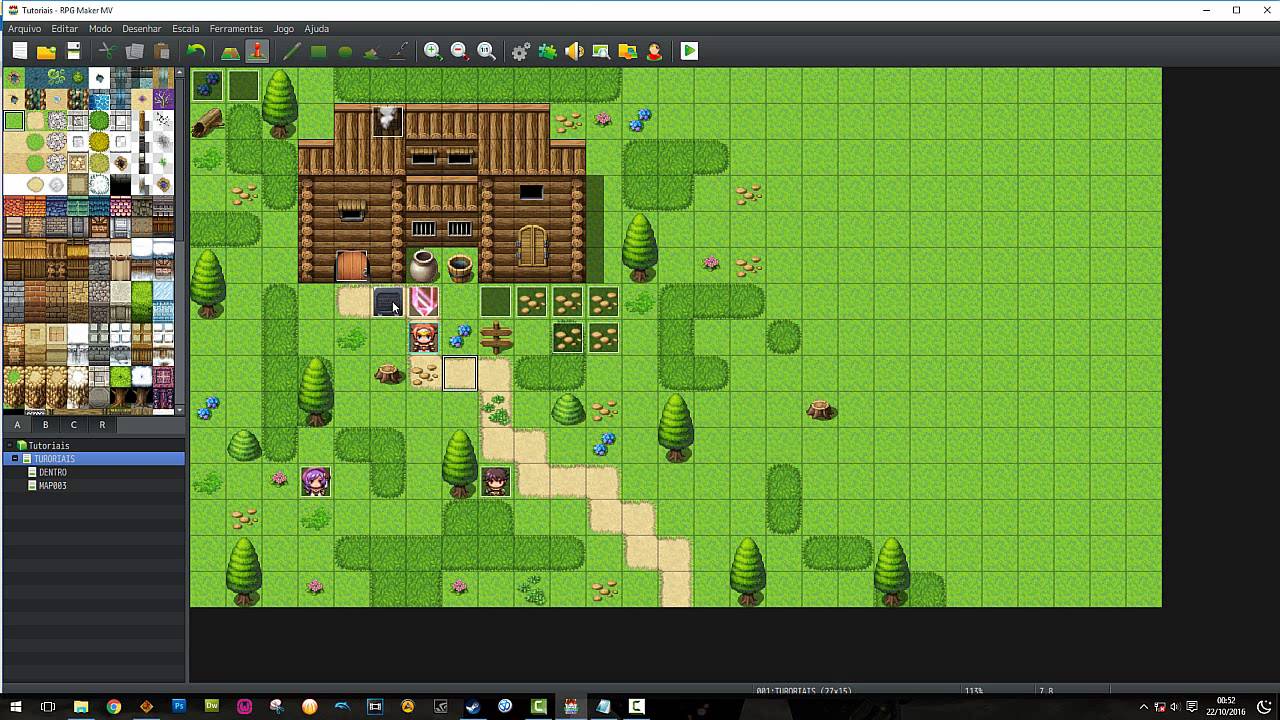Reset map zoom to actual size
The image size is (1280, 720).
(x=487, y=51)
